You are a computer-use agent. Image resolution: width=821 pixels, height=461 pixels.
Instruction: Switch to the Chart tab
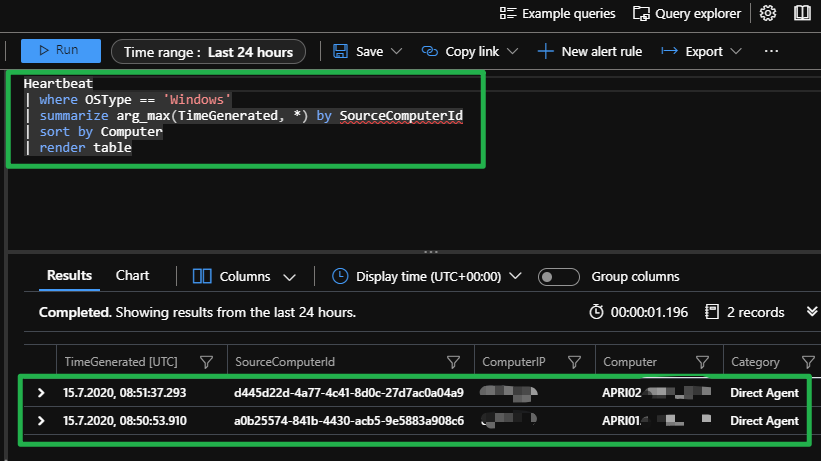[x=132, y=276]
